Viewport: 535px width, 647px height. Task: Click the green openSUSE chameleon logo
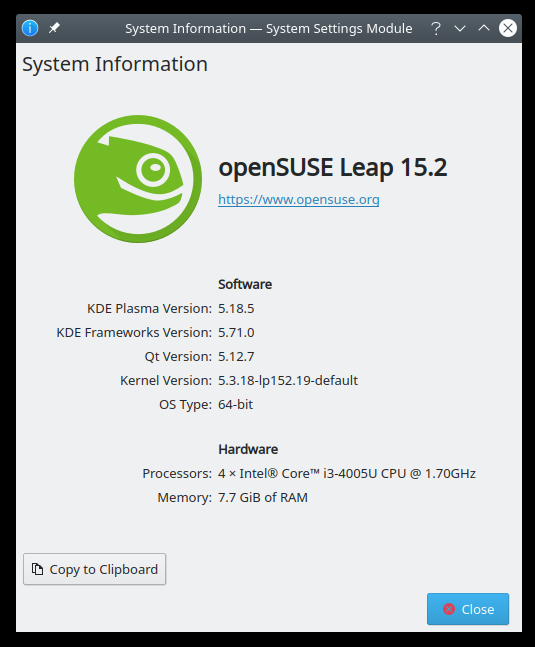138,179
